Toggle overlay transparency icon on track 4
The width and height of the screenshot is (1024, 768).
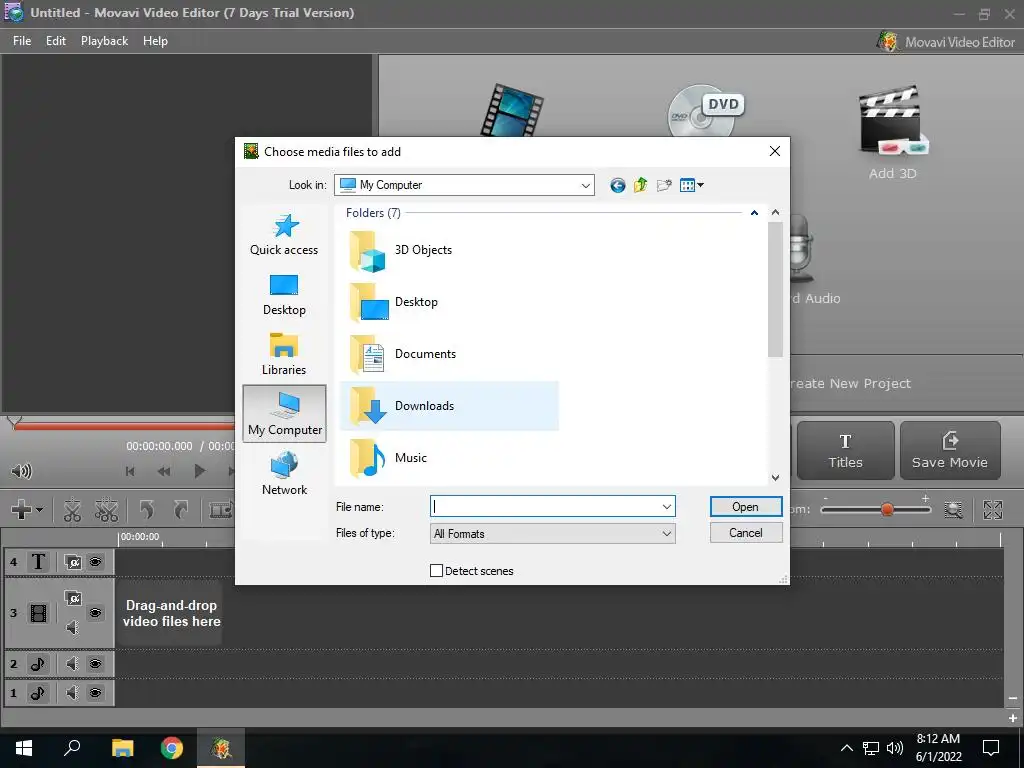click(72, 562)
